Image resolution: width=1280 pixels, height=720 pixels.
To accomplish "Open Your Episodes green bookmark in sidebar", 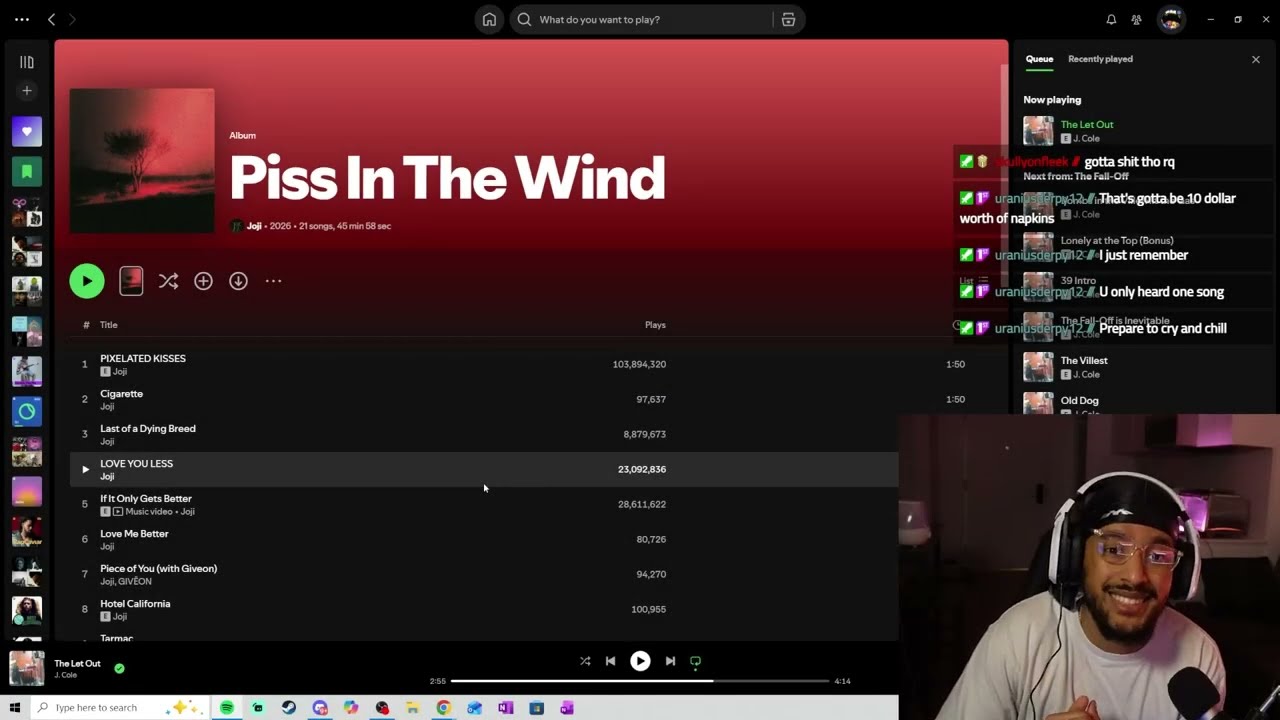I will pos(27,171).
